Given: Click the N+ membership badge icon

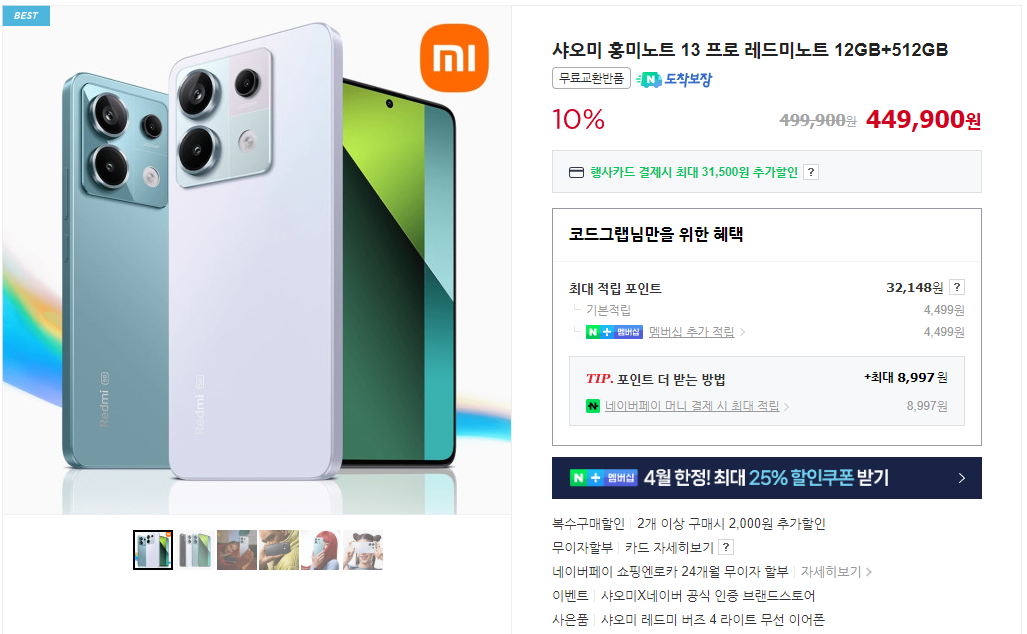Looking at the screenshot, I should pos(614,332).
